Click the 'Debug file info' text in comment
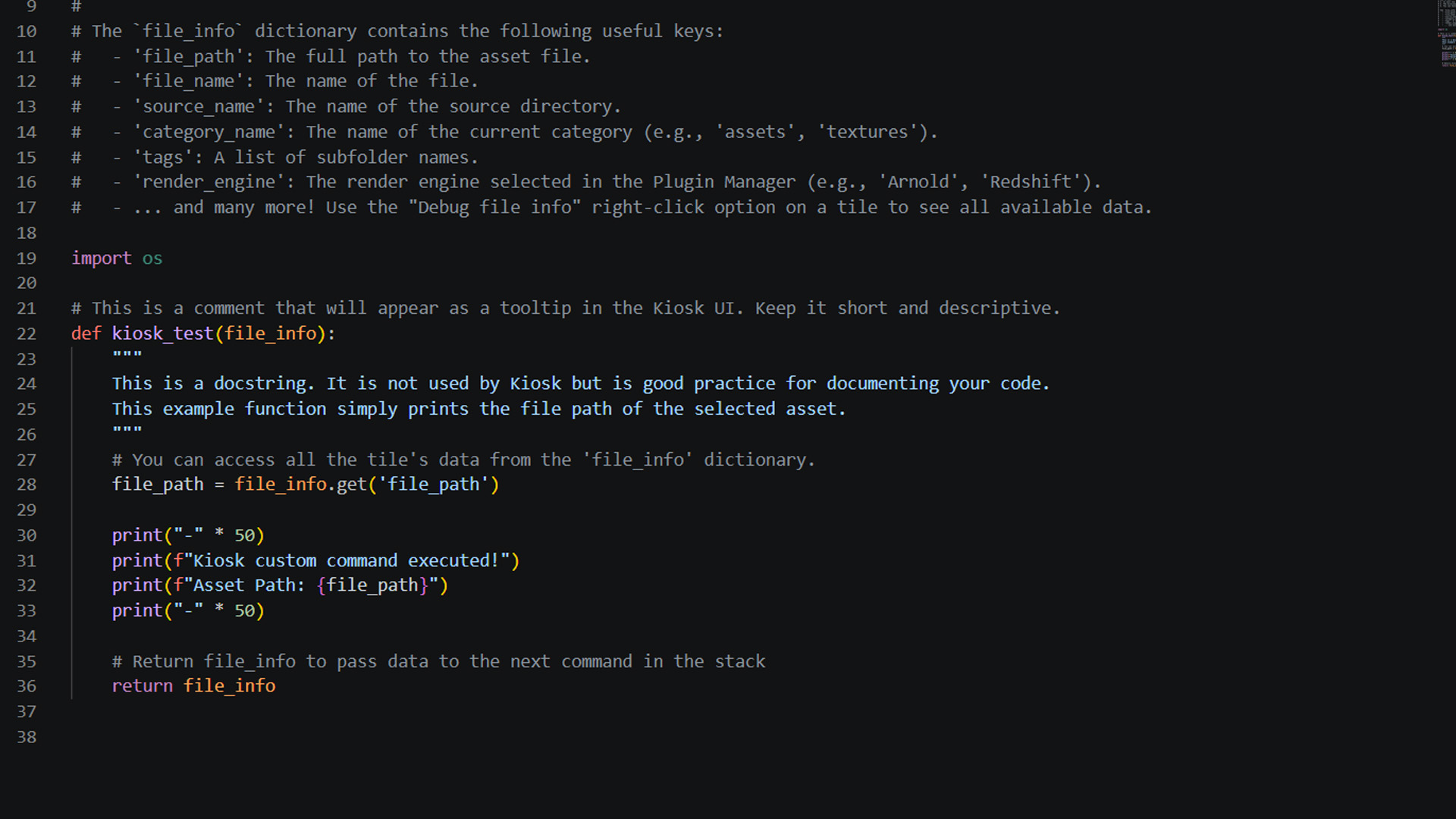1456x819 pixels. click(499, 208)
